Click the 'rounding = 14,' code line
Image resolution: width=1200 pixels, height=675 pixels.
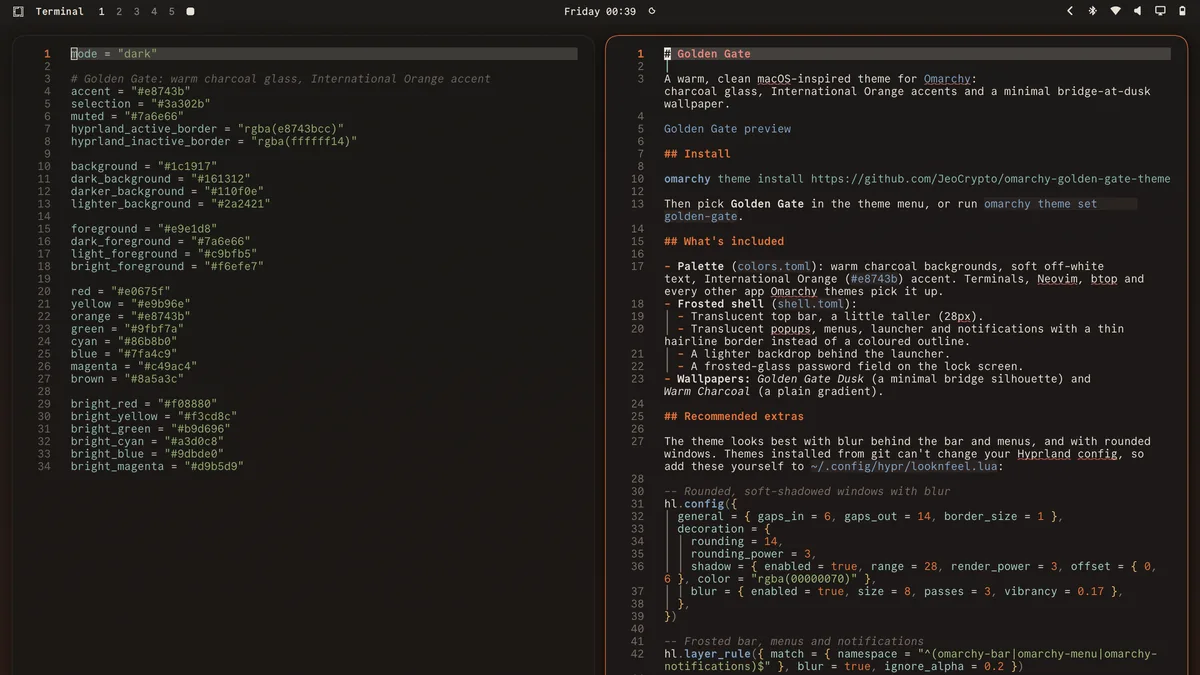click(x=737, y=541)
